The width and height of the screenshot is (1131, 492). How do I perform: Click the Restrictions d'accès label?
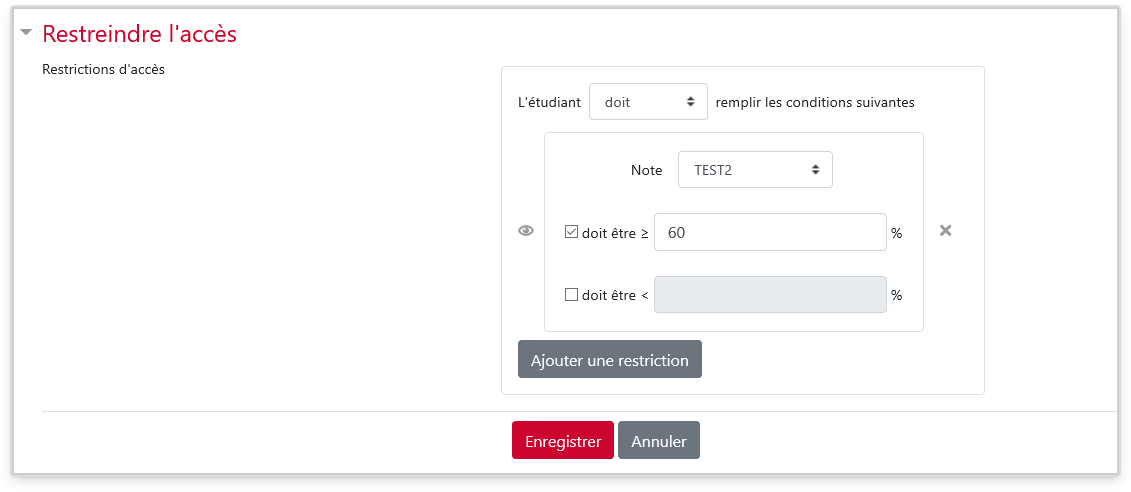(104, 70)
